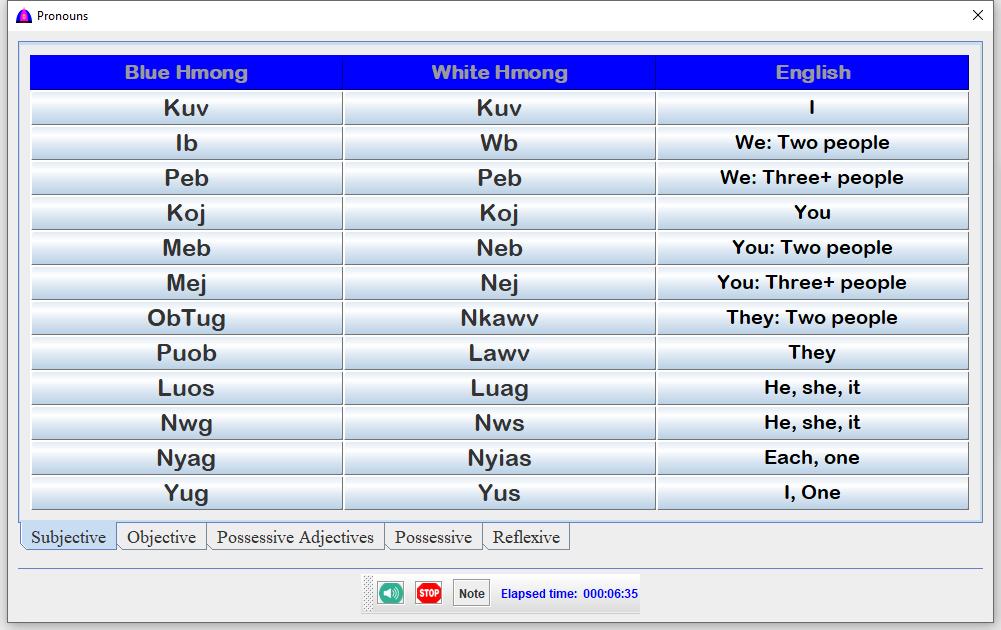Click the White Hmong column header
This screenshot has height=630, width=1001.
coord(499,73)
